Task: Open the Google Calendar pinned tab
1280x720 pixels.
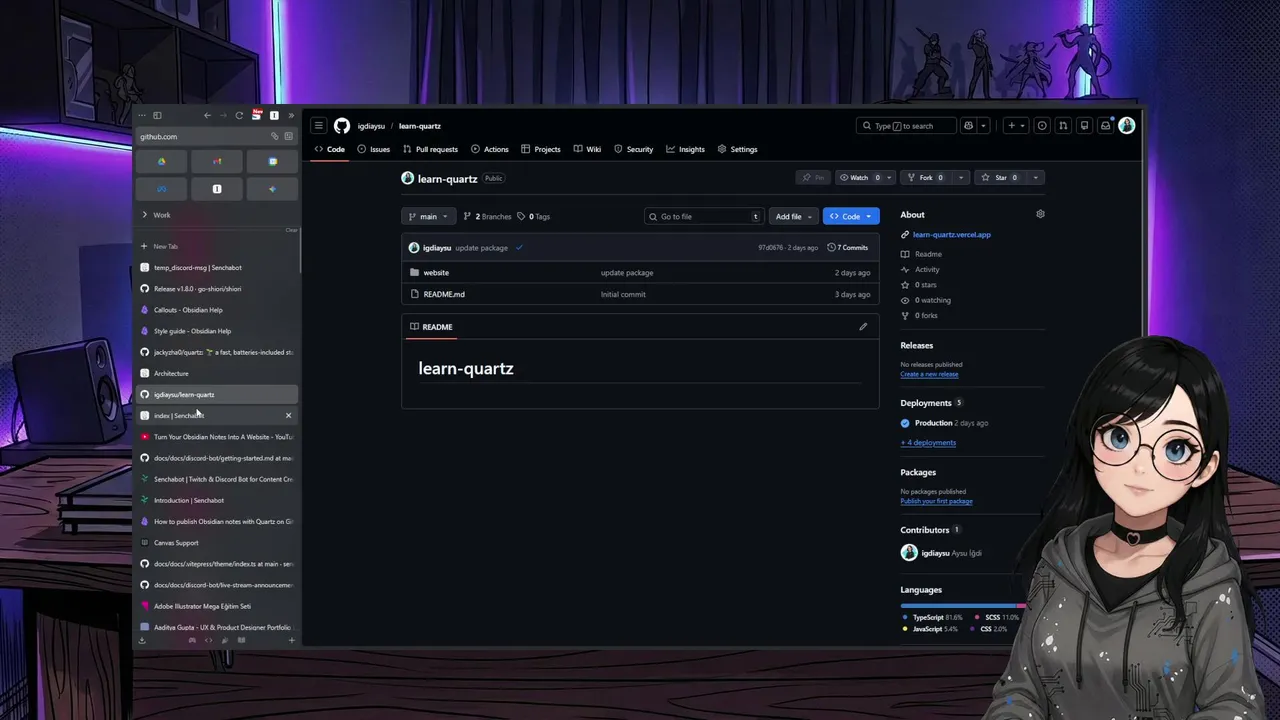Action: pyautogui.click(x=272, y=161)
